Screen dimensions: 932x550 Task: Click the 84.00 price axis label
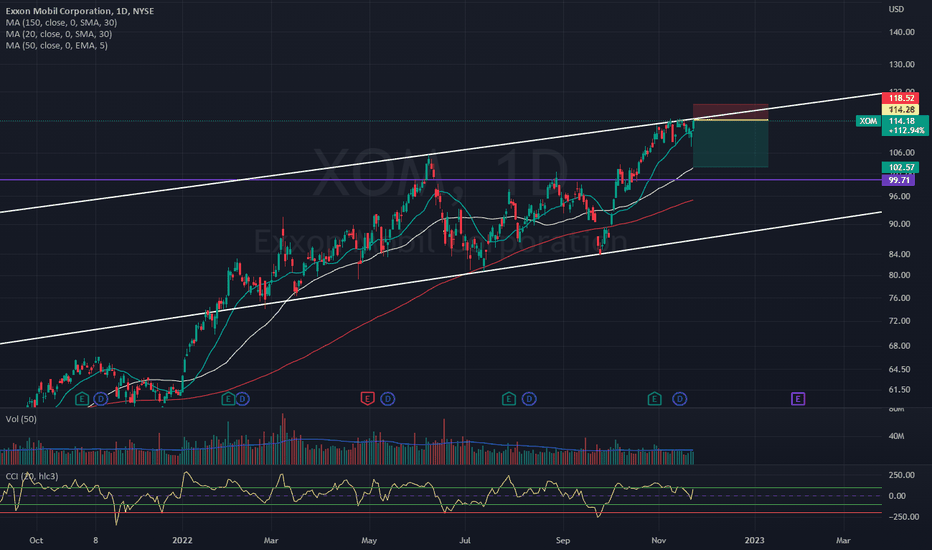tap(899, 254)
